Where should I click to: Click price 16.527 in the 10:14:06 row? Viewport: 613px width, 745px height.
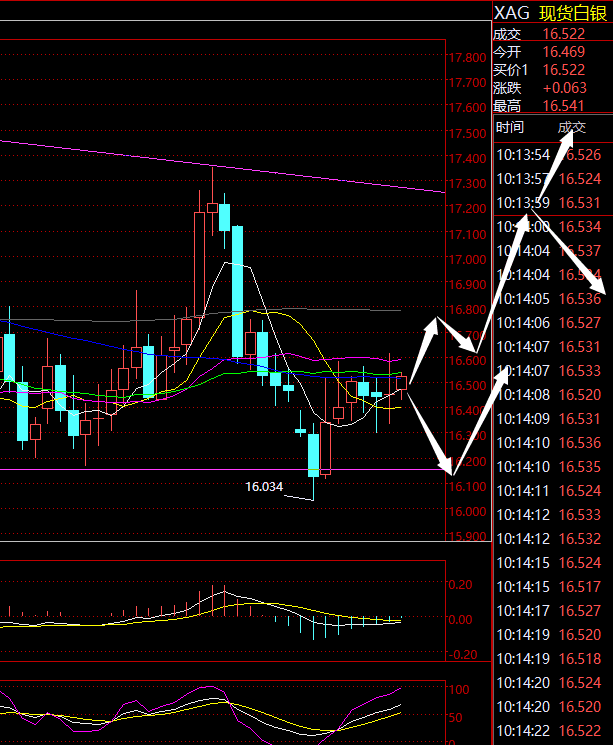click(580, 323)
